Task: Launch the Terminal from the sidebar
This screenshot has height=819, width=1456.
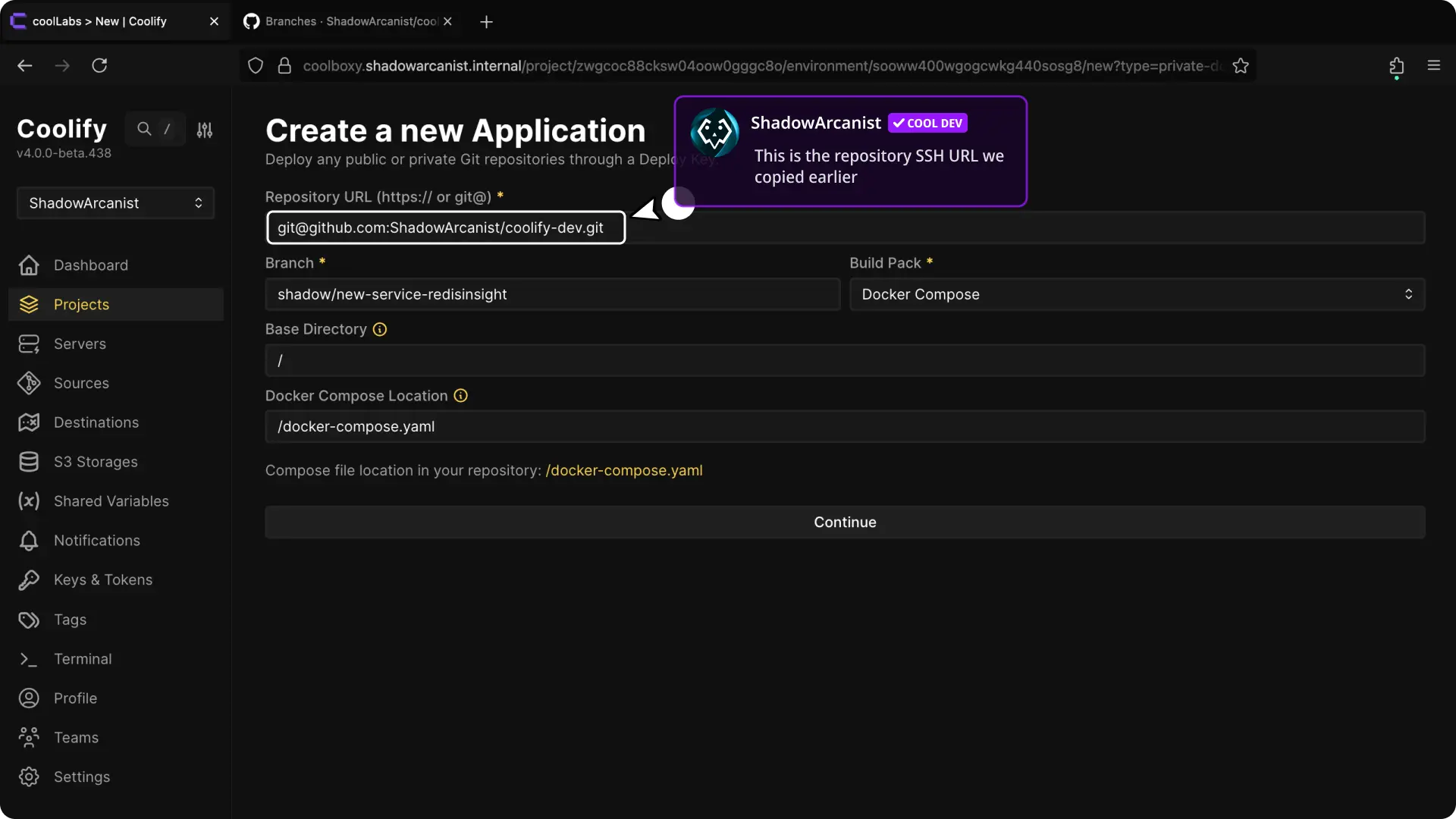Action: point(83,659)
